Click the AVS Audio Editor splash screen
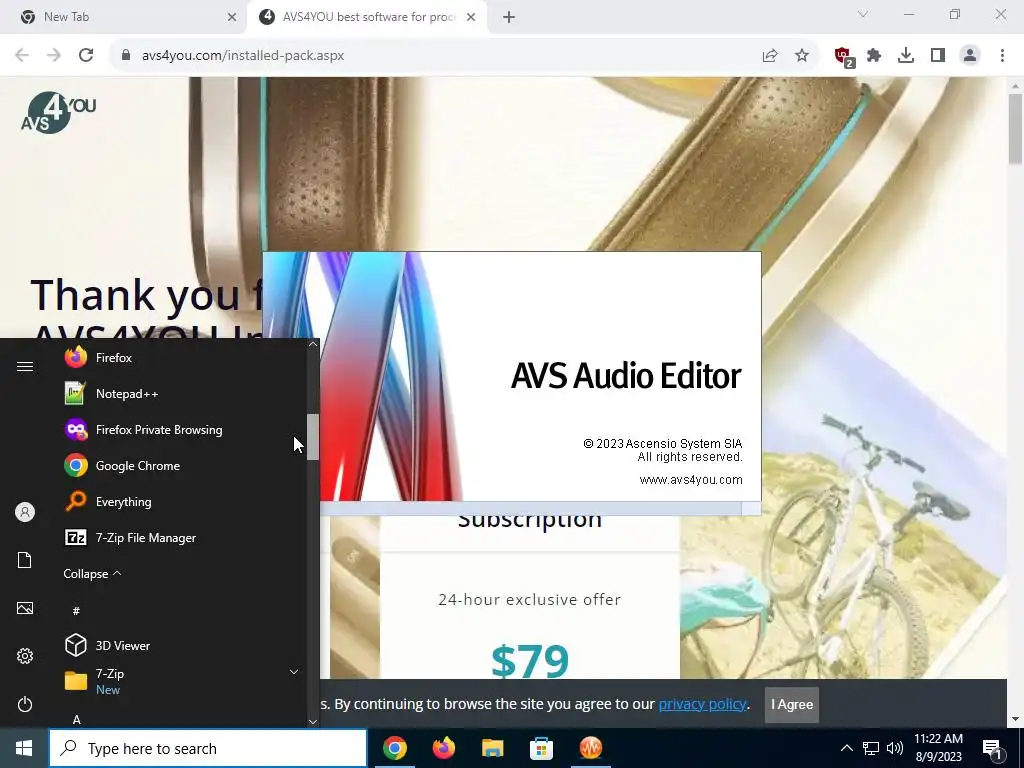This screenshot has height=768, width=1024. pos(512,383)
